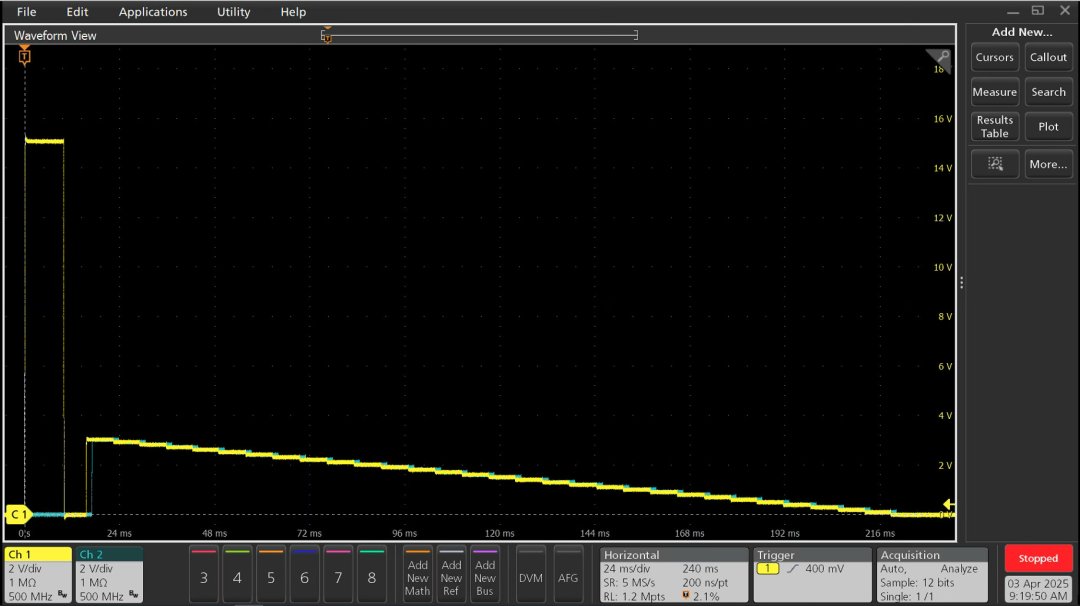This screenshot has width=1080, height=606.
Task: Open the Add New Ref icon
Action: (451, 575)
